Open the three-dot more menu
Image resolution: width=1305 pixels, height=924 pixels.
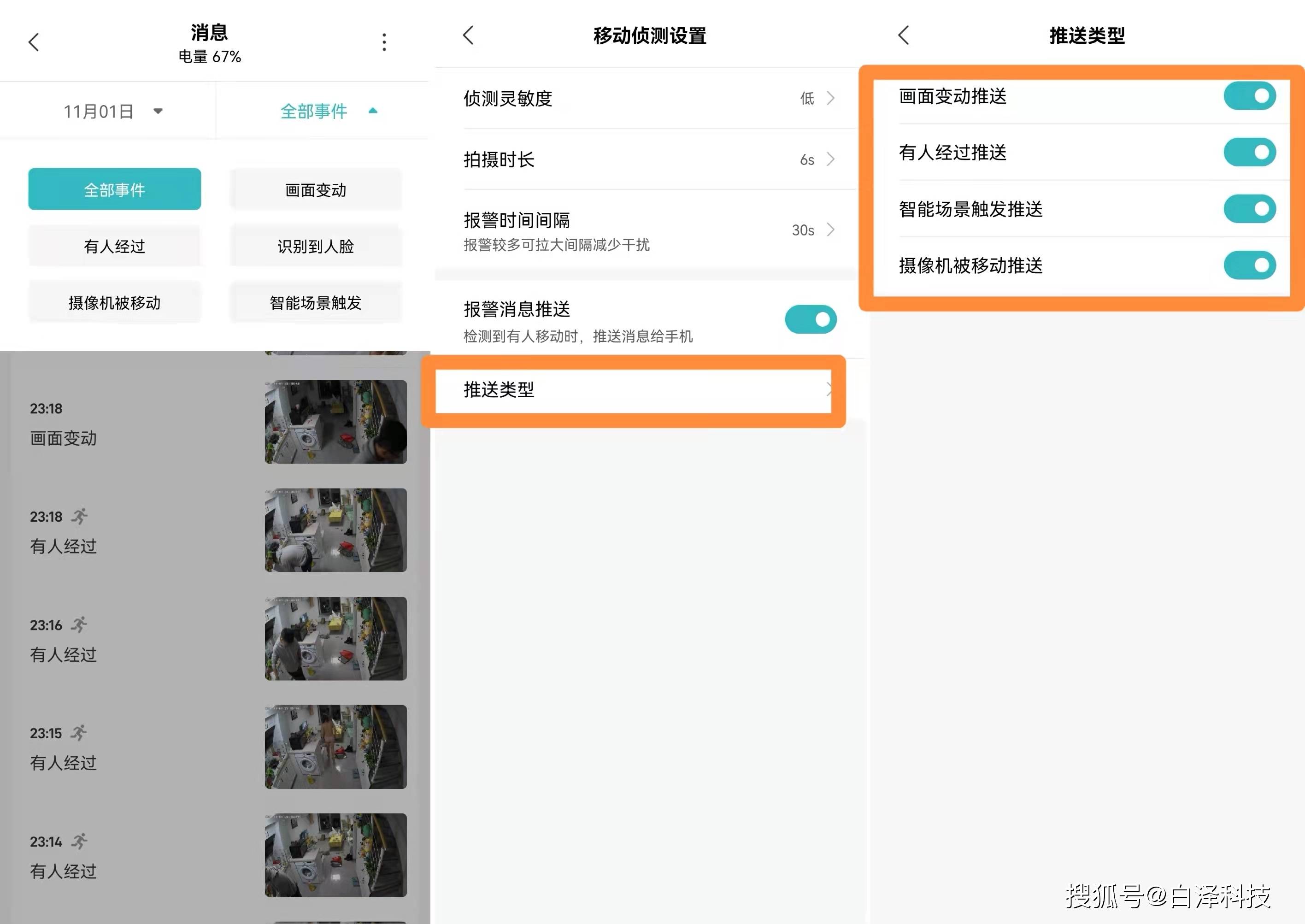point(385,42)
